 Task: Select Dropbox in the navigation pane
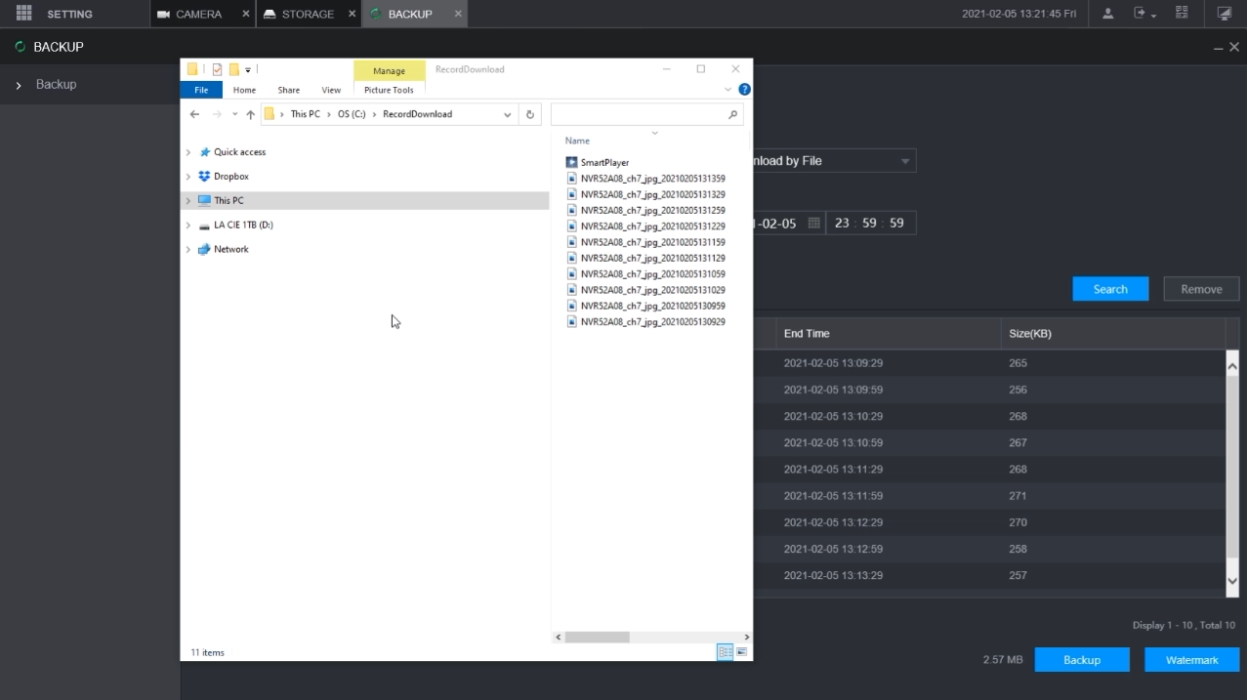(x=231, y=176)
